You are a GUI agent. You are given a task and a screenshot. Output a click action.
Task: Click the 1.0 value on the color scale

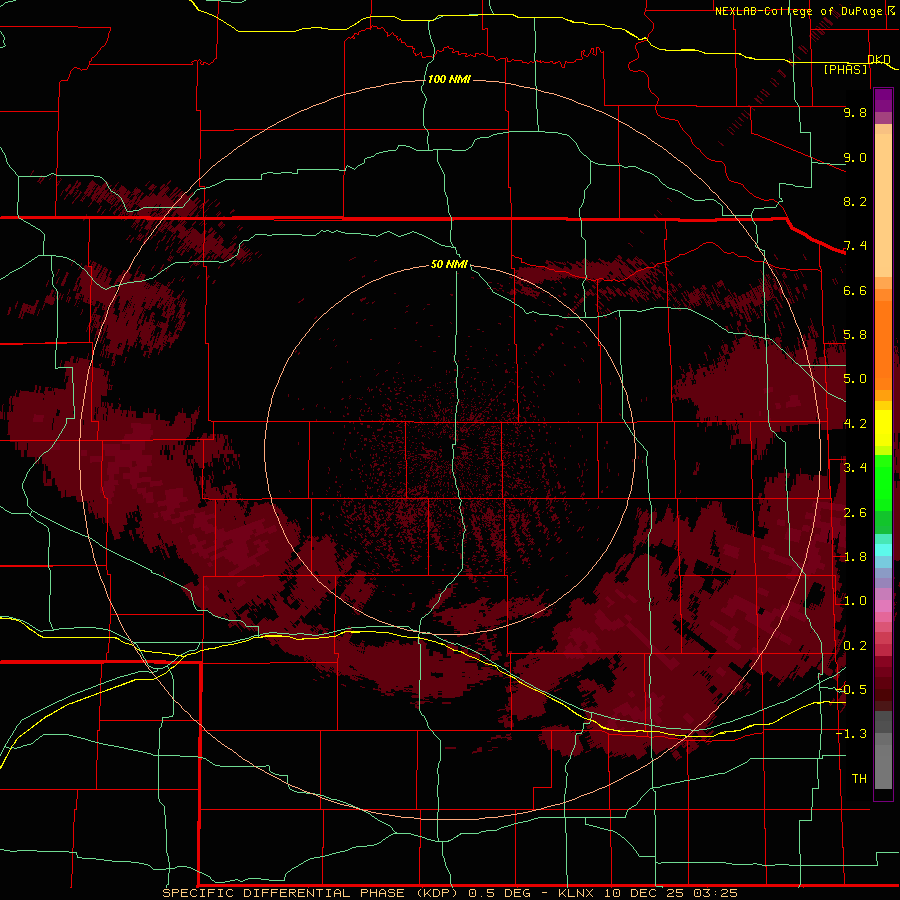coord(855,601)
